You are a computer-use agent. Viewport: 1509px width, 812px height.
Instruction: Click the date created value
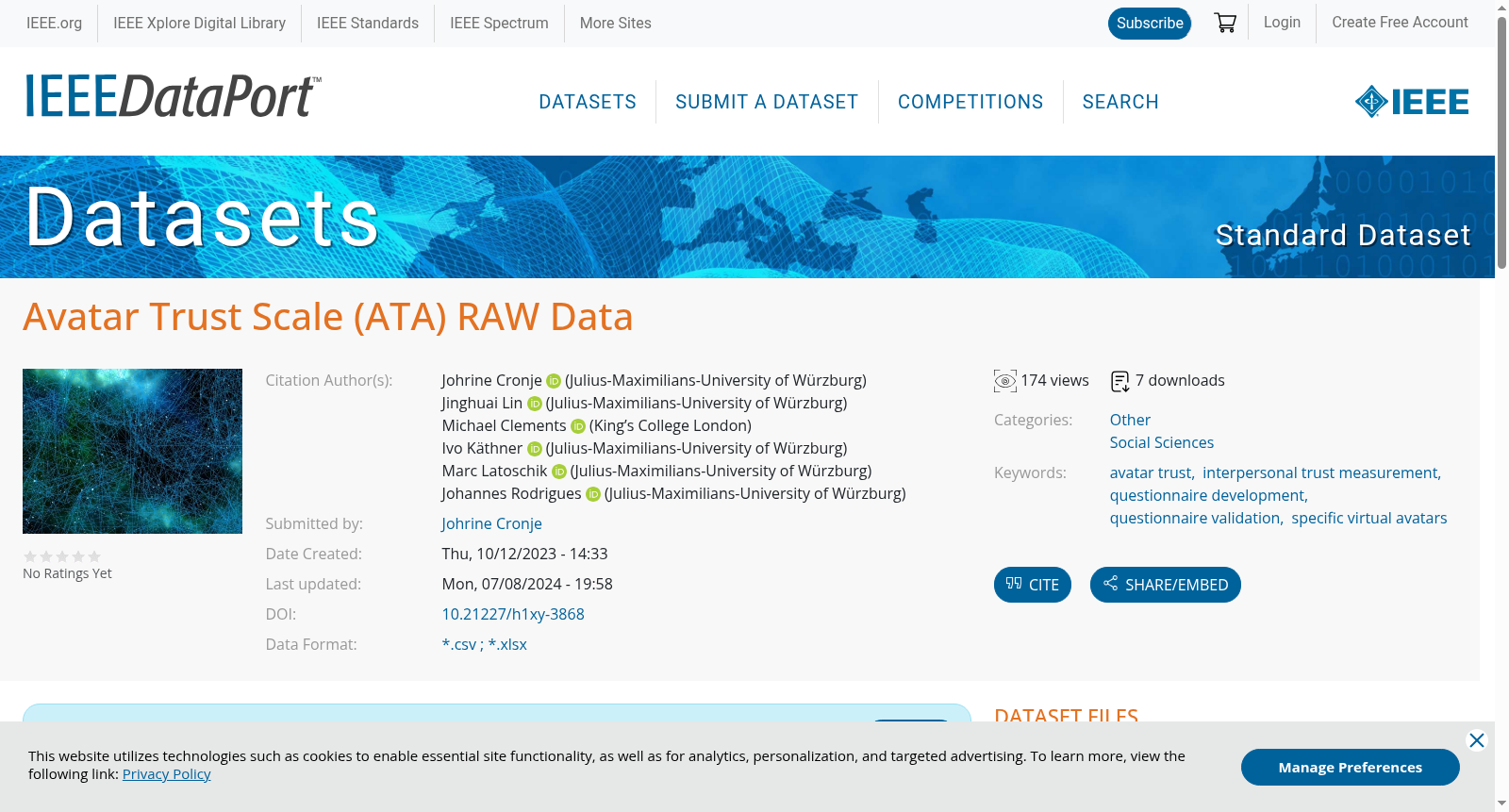[524, 554]
